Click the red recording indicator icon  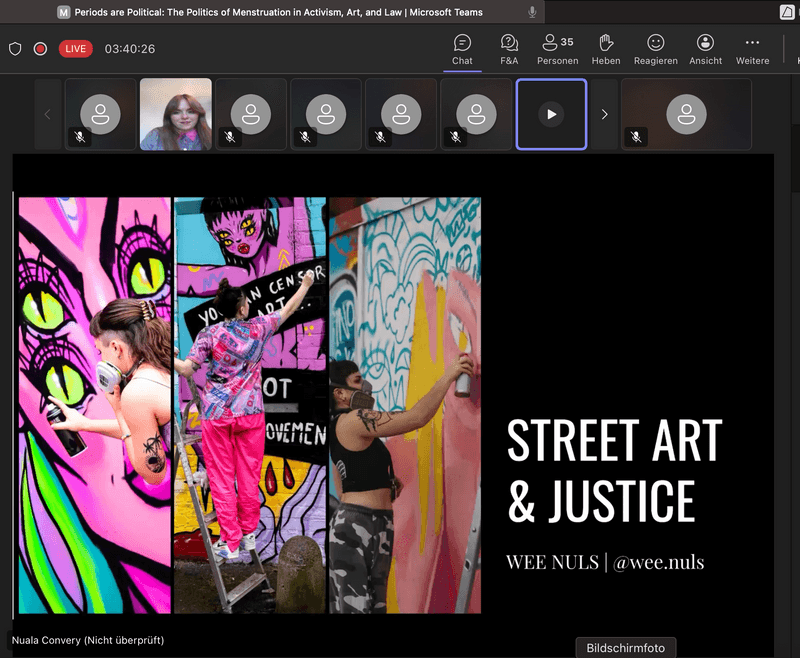coord(40,49)
